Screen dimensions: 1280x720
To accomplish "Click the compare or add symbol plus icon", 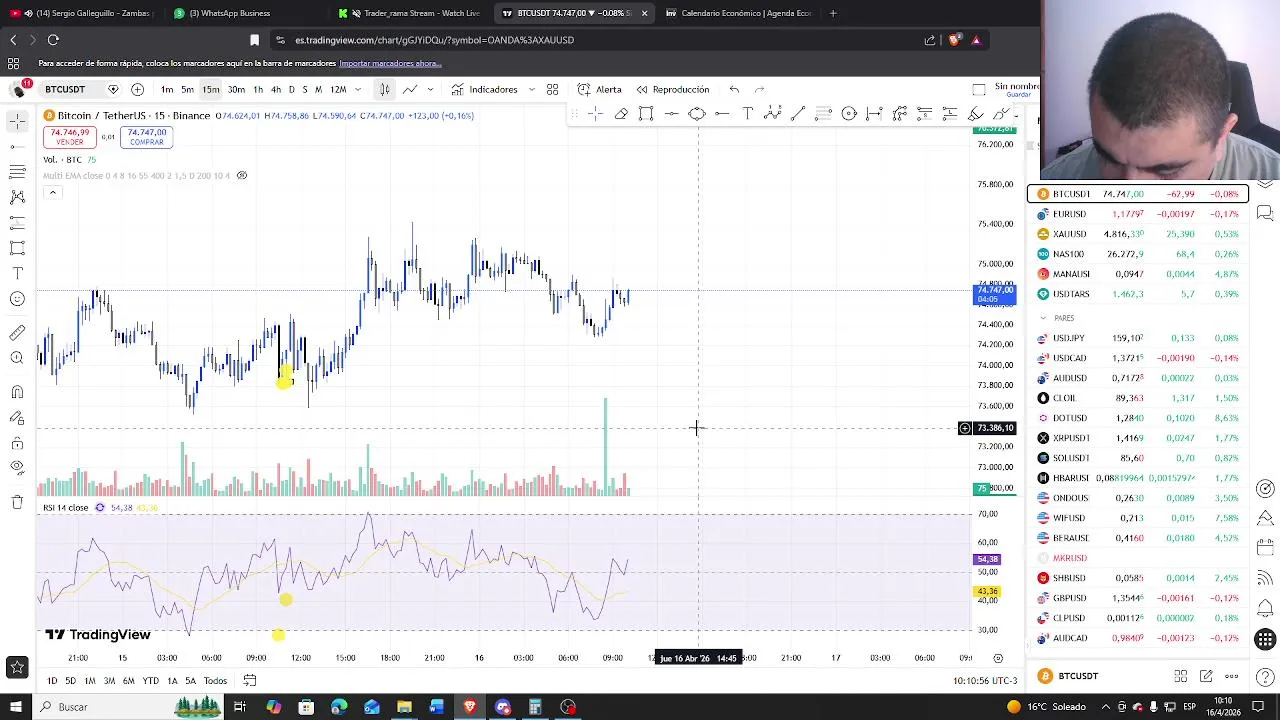I will click(138, 89).
